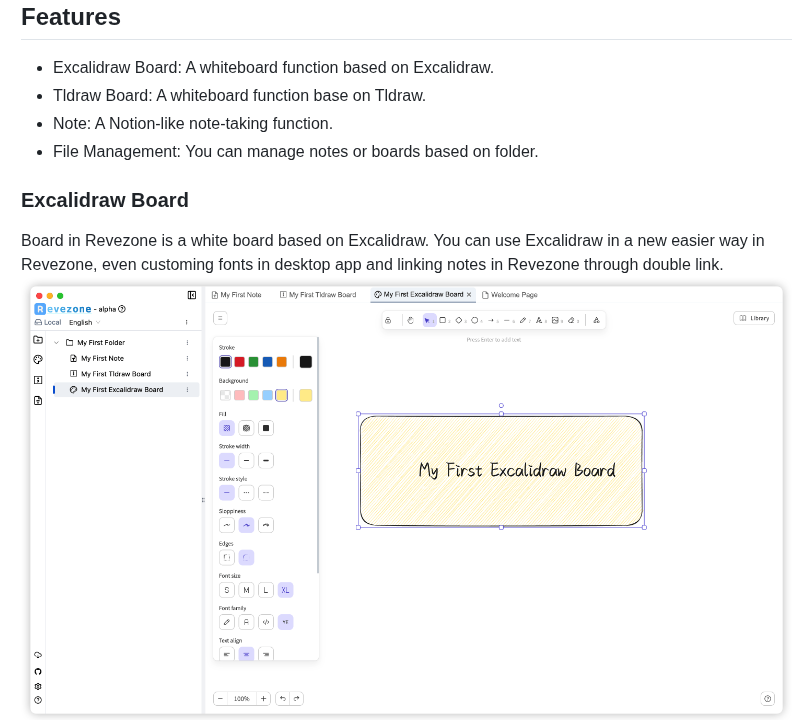810x720 pixels.
Task: Select the rectangle tool
Action: point(443,320)
